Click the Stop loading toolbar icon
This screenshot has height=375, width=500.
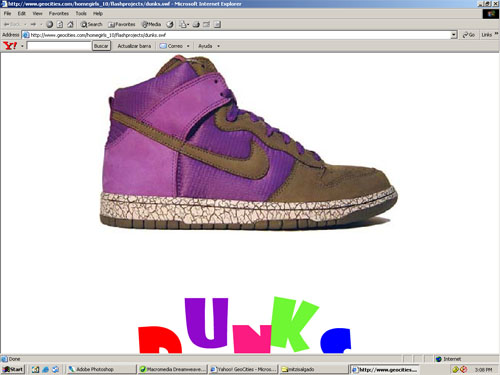click(49, 24)
